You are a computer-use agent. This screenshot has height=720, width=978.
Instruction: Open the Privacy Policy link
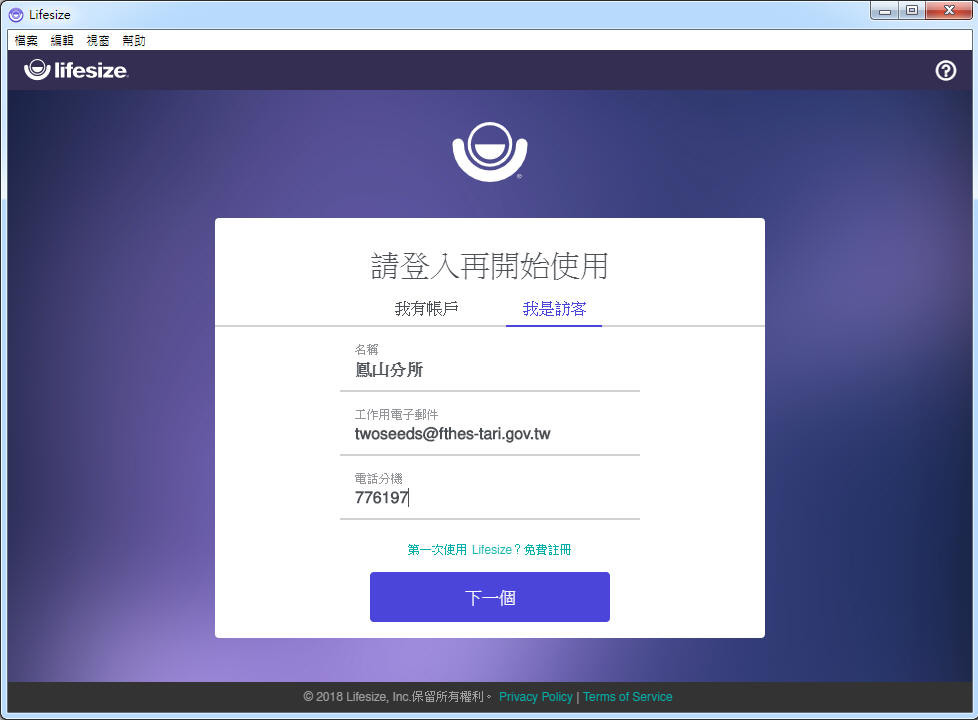[536, 697]
